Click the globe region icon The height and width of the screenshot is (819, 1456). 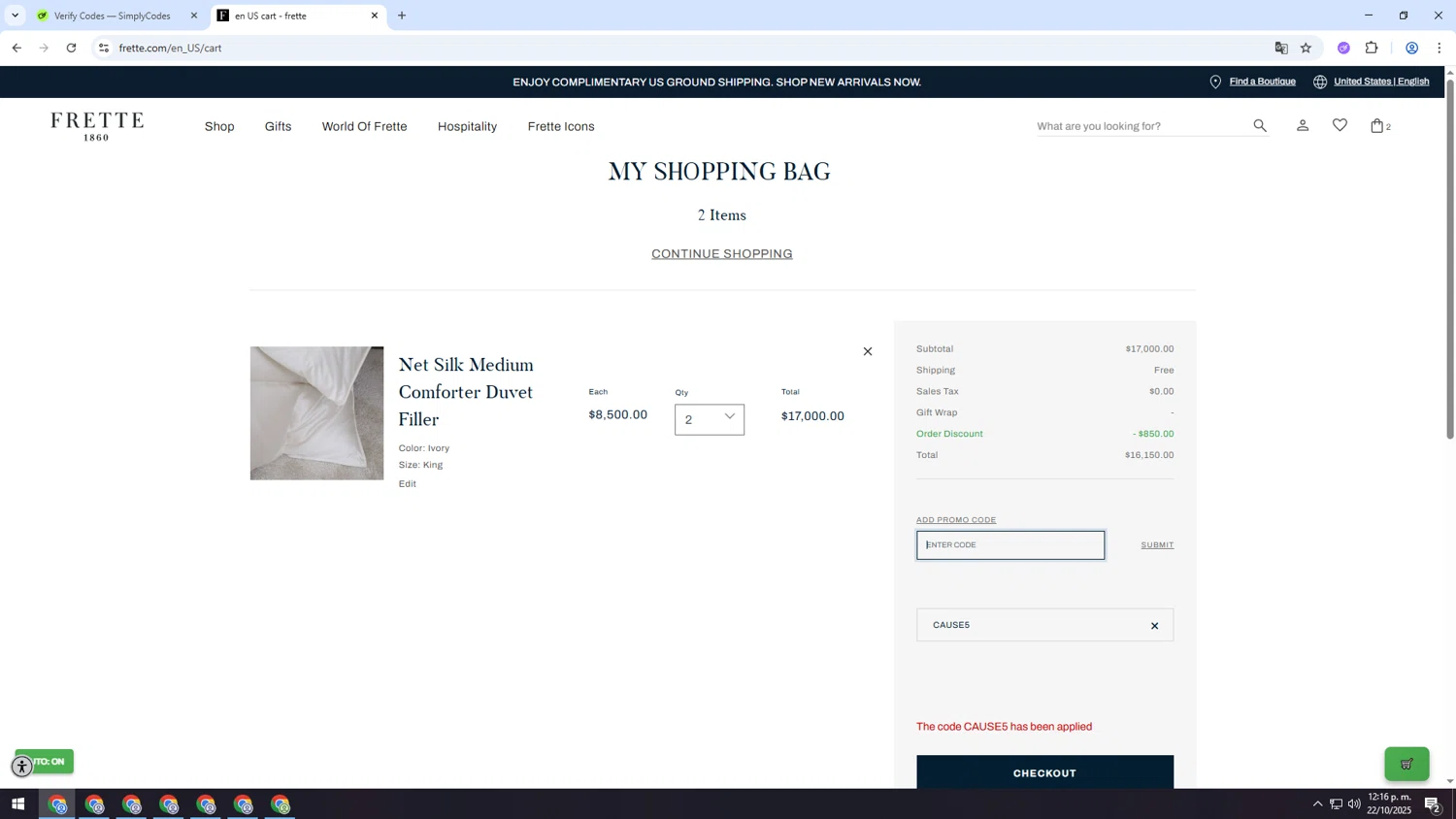tap(1320, 82)
